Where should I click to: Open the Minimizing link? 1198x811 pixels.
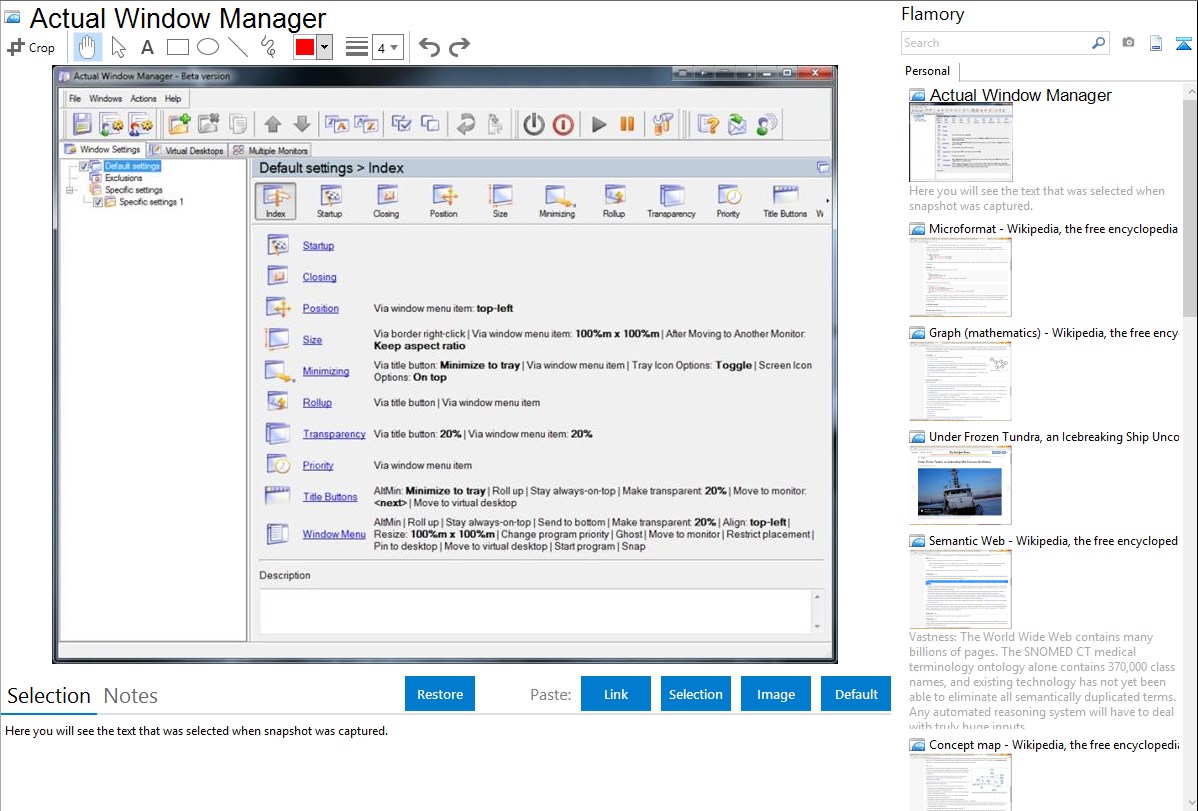[x=325, y=371]
